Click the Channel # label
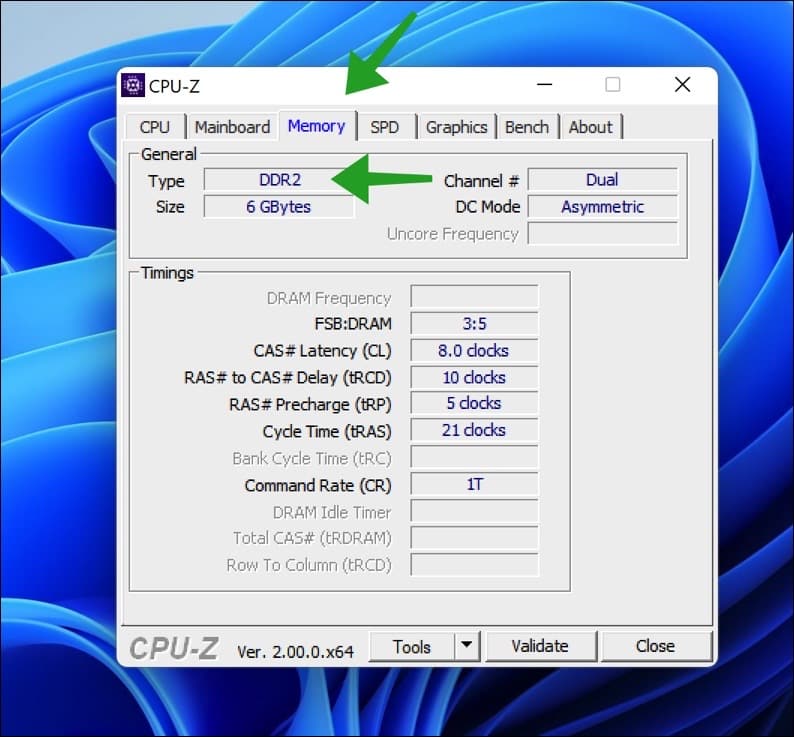Image resolution: width=794 pixels, height=737 pixels. coord(482,181)
